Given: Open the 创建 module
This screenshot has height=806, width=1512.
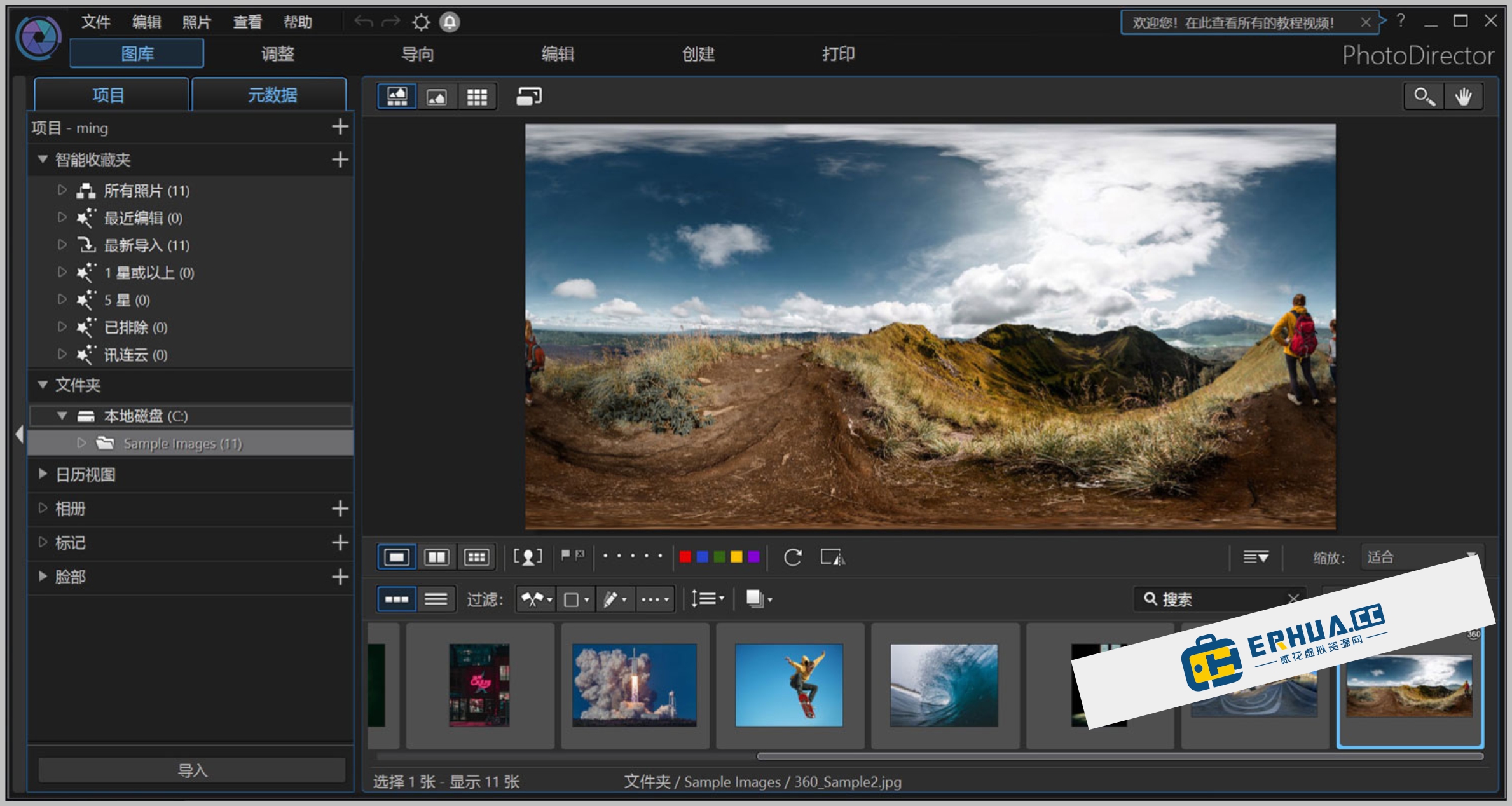Looking at the screenshot, I should click(698, 55).
